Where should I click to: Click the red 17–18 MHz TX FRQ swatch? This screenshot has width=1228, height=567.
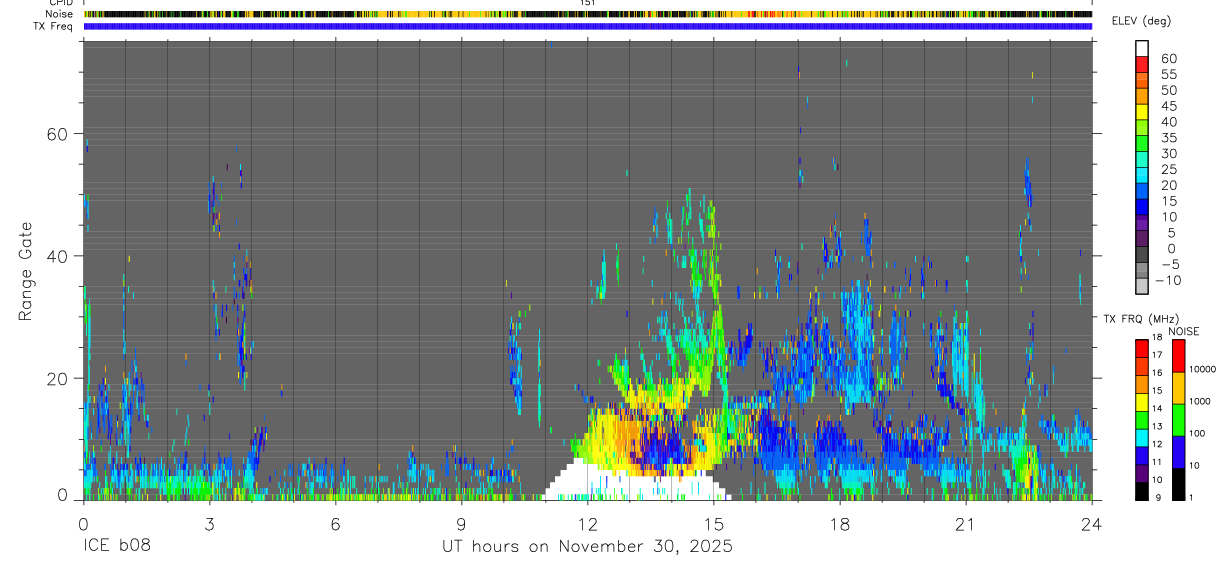1141,349
